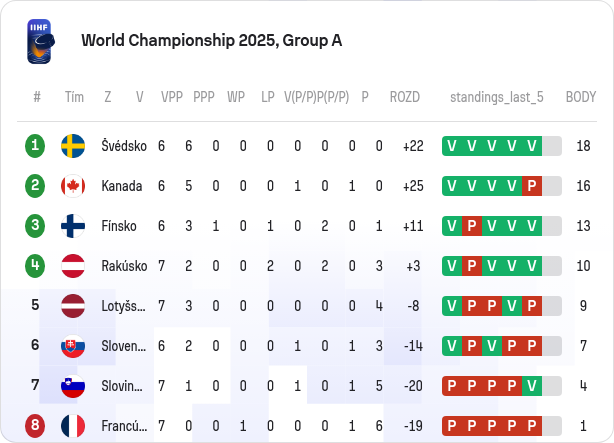Screen dimensions: 614x443
Task: Click the France flag icon
Action: pyautogui.click(x=73, y=426)
